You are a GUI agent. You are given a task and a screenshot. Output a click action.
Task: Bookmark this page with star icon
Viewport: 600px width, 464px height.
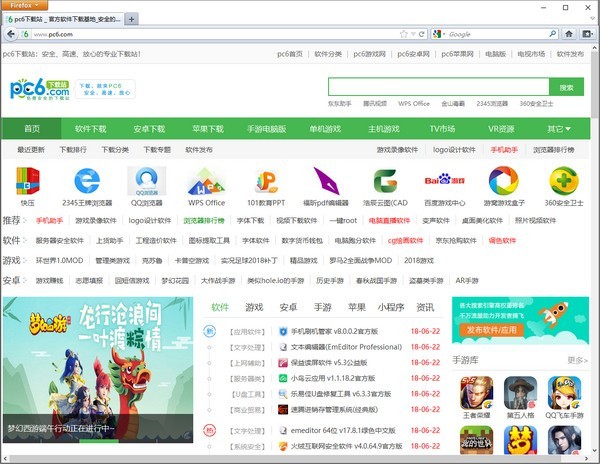403,34
